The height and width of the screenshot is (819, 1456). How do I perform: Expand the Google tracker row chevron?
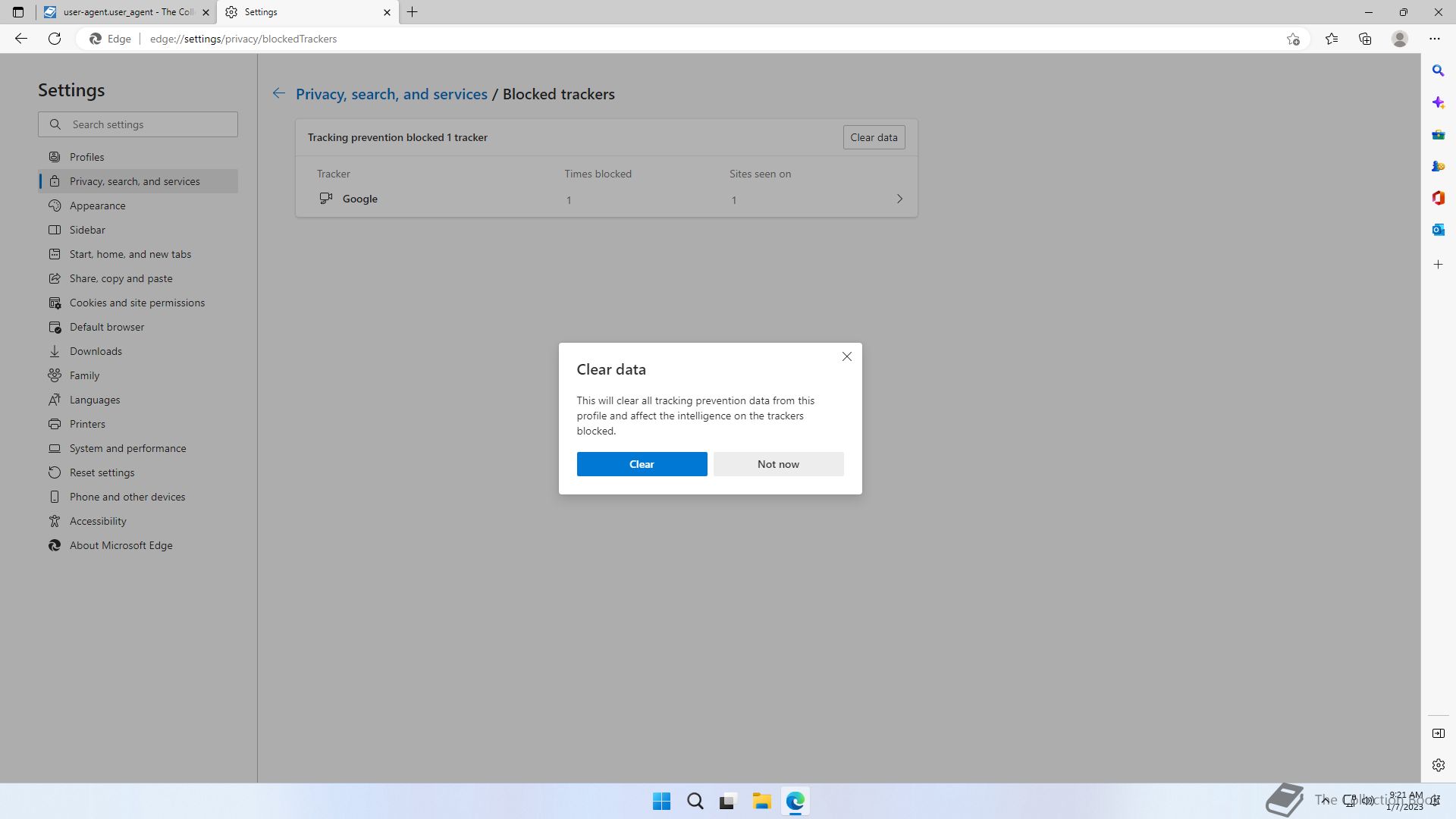(x=899, y=199)
